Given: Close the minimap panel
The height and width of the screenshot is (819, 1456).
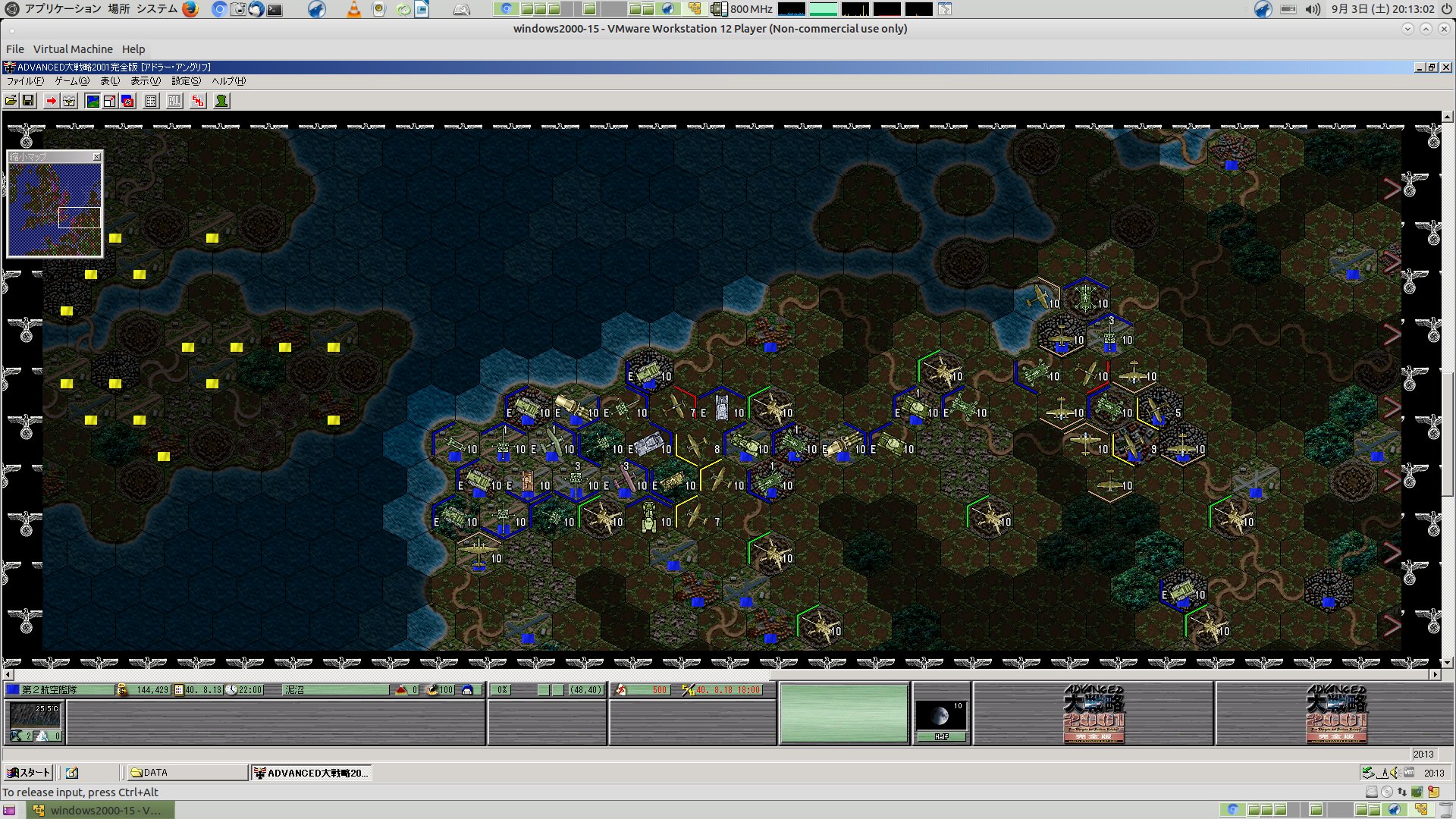Looking at the screenshot, I should (96, 157).
